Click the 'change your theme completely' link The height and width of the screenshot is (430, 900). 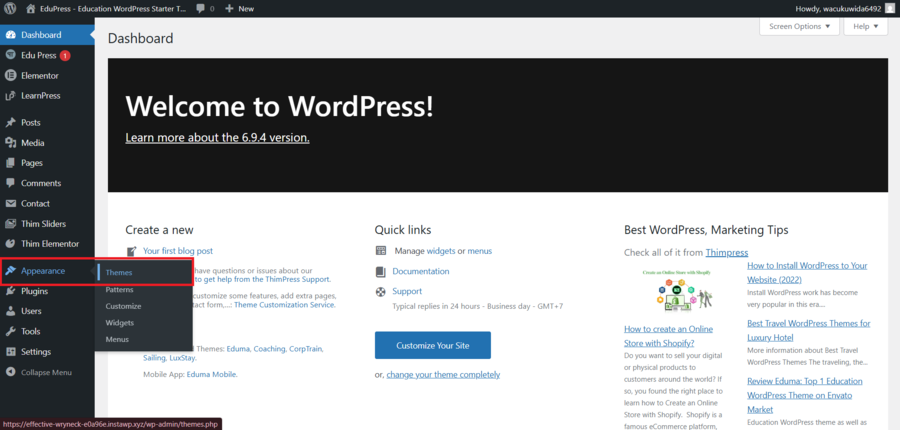(x=443, y=374)
